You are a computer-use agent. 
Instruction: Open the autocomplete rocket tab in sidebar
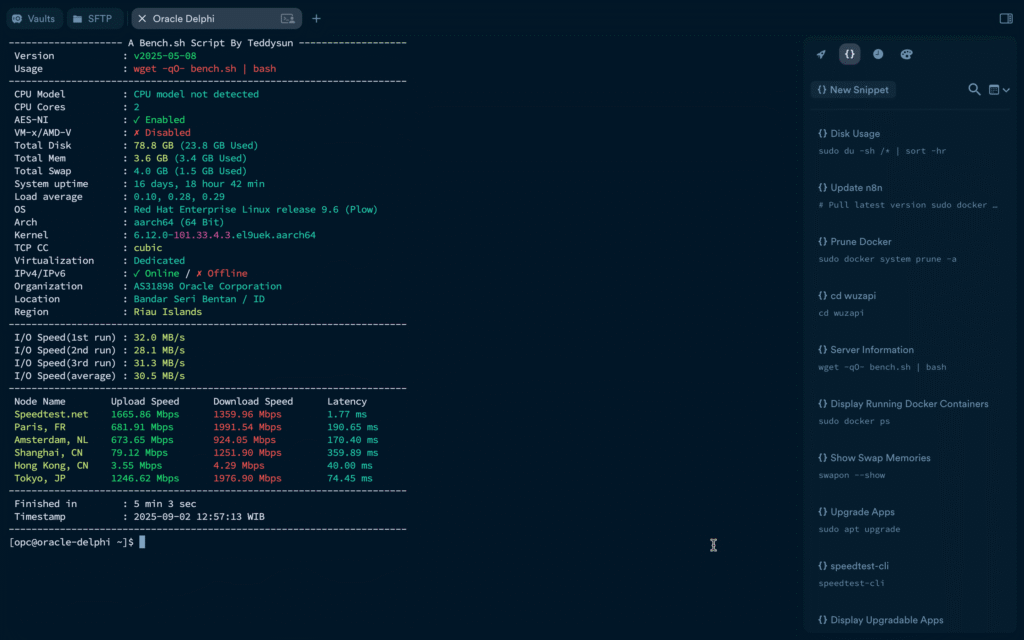(x=821, y=55)
